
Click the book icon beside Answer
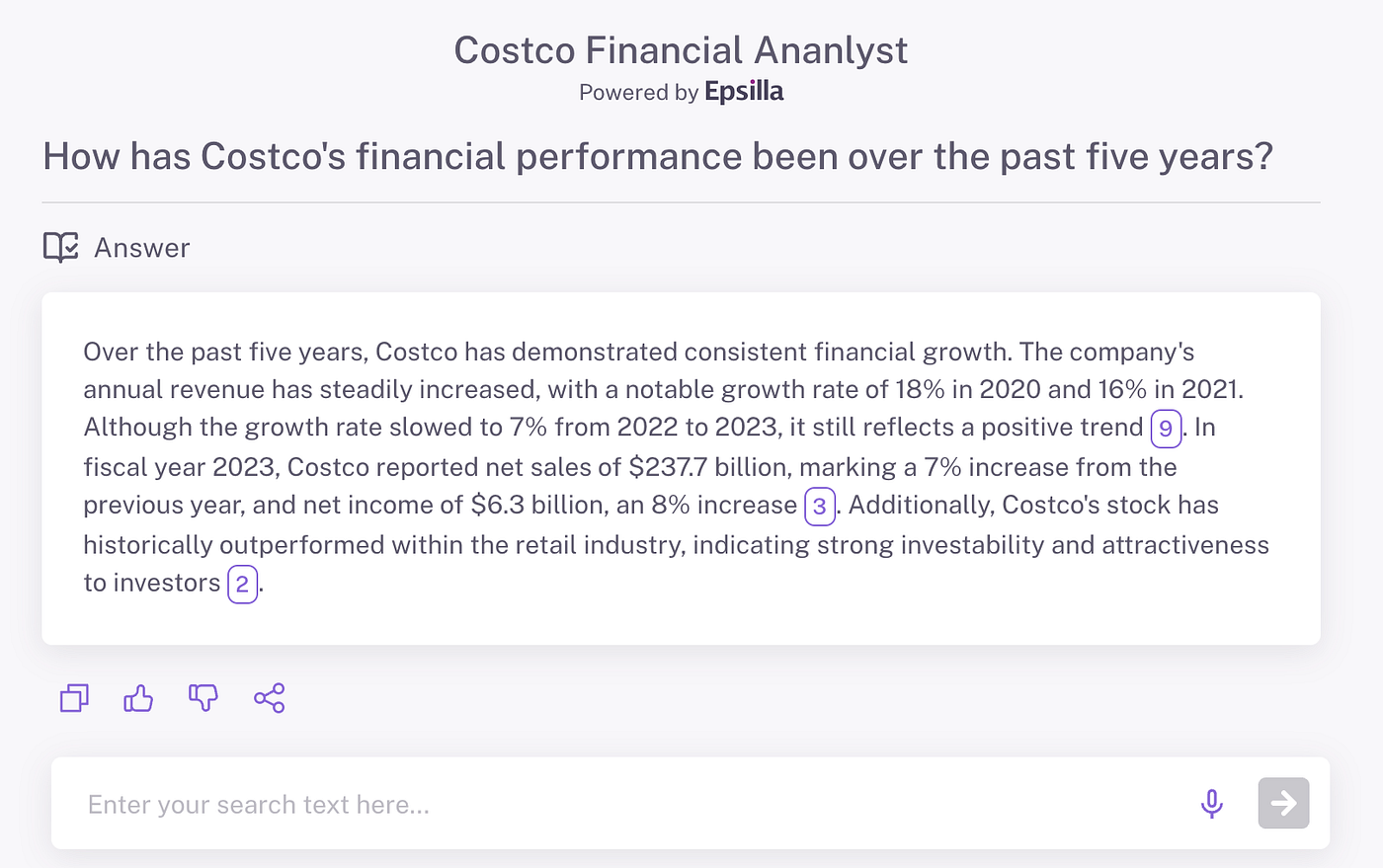pos(60,247)
